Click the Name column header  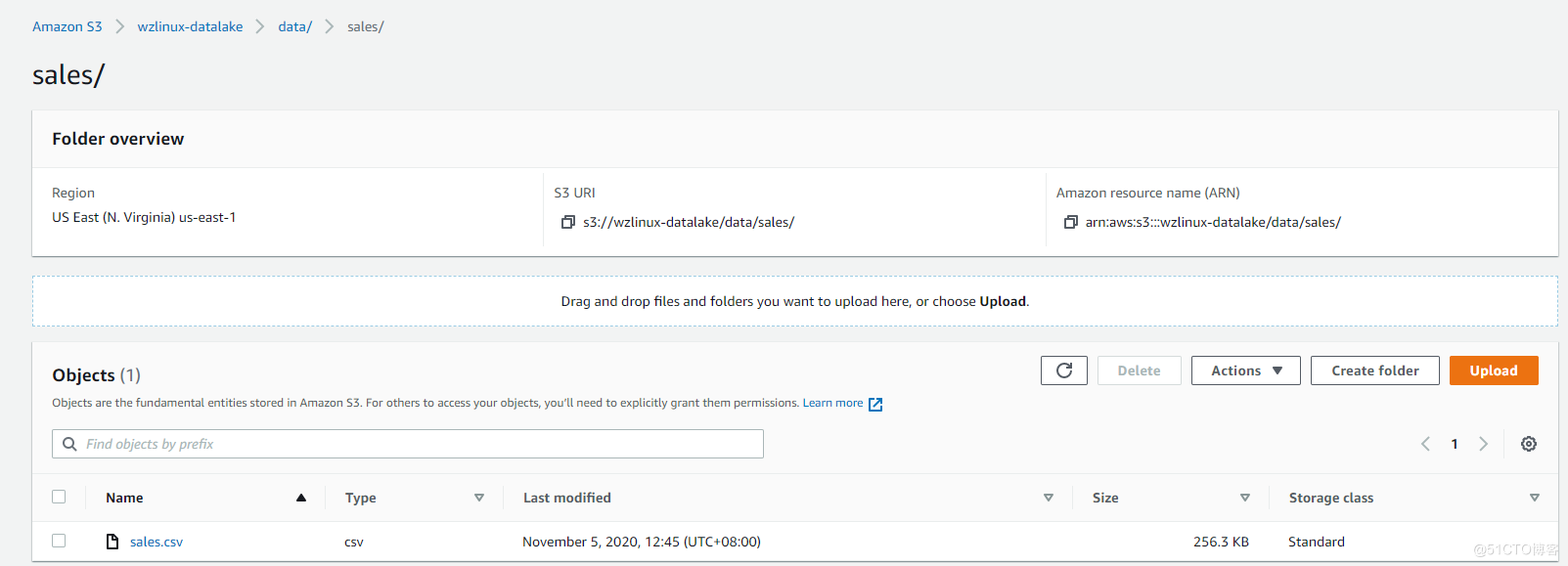124,498
